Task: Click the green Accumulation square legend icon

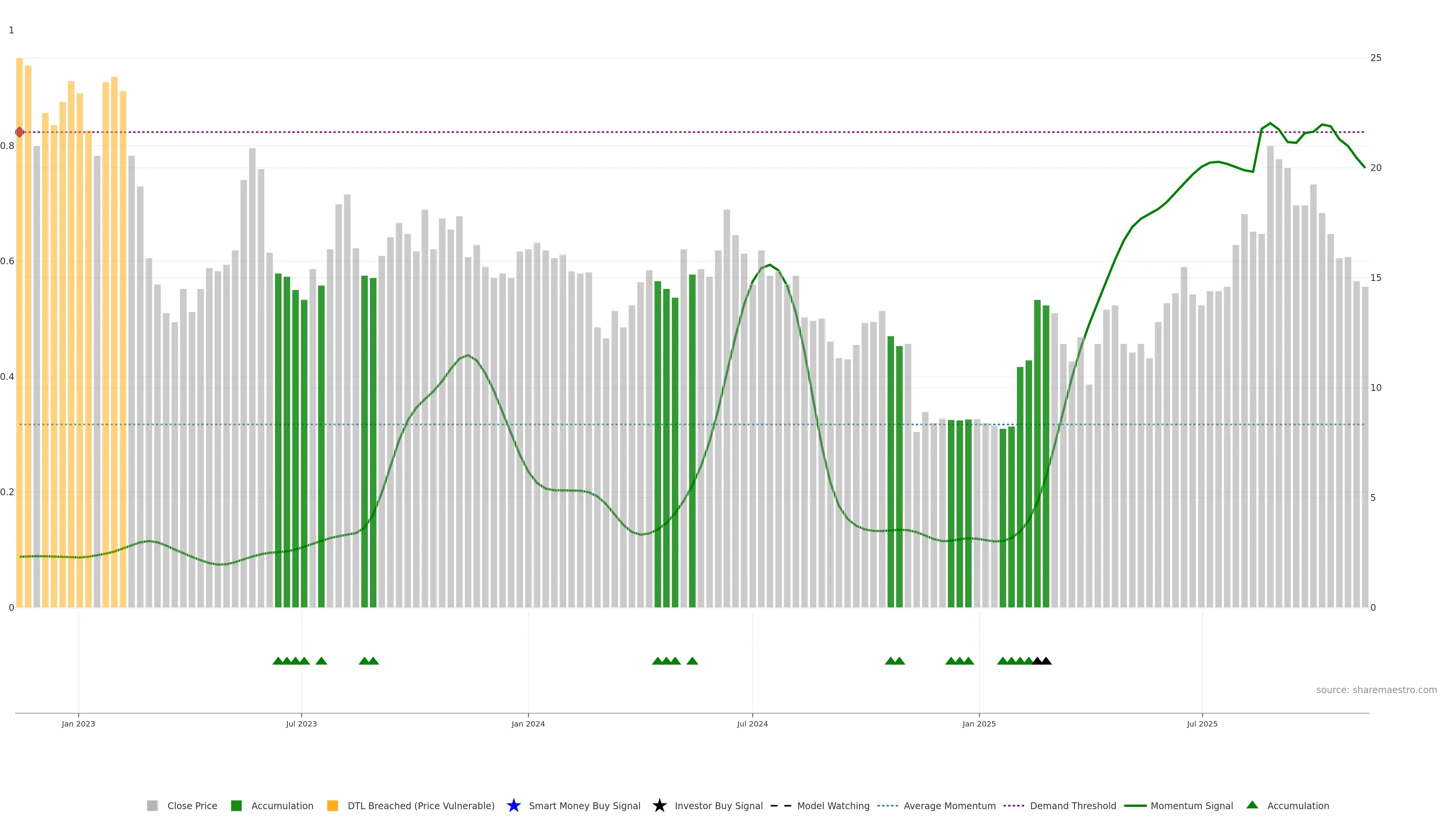Action: tap(236, 805)
